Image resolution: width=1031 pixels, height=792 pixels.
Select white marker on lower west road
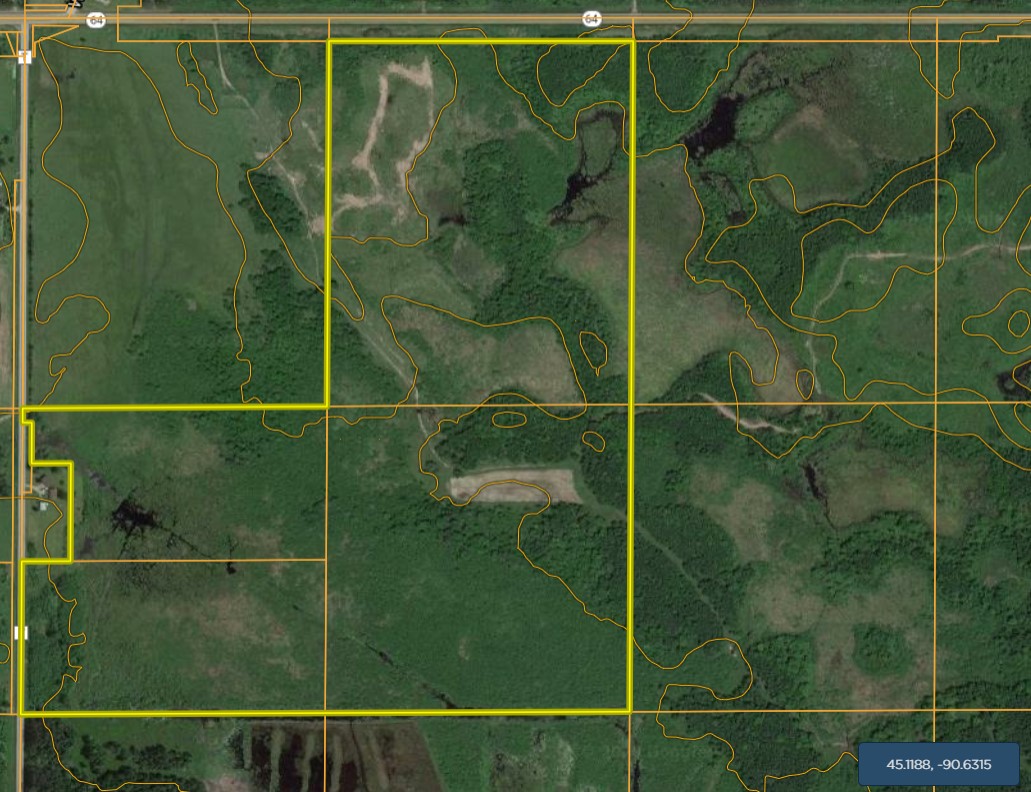point(21,632)
